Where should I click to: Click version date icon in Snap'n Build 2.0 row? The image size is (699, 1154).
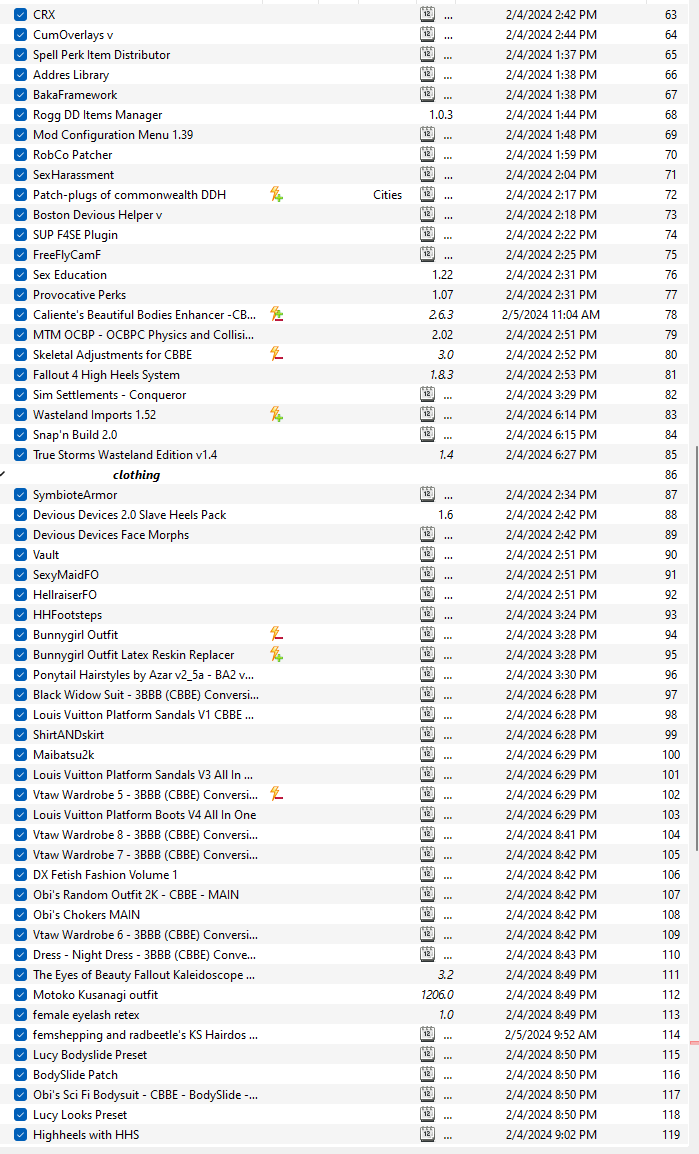pos(427,434)
